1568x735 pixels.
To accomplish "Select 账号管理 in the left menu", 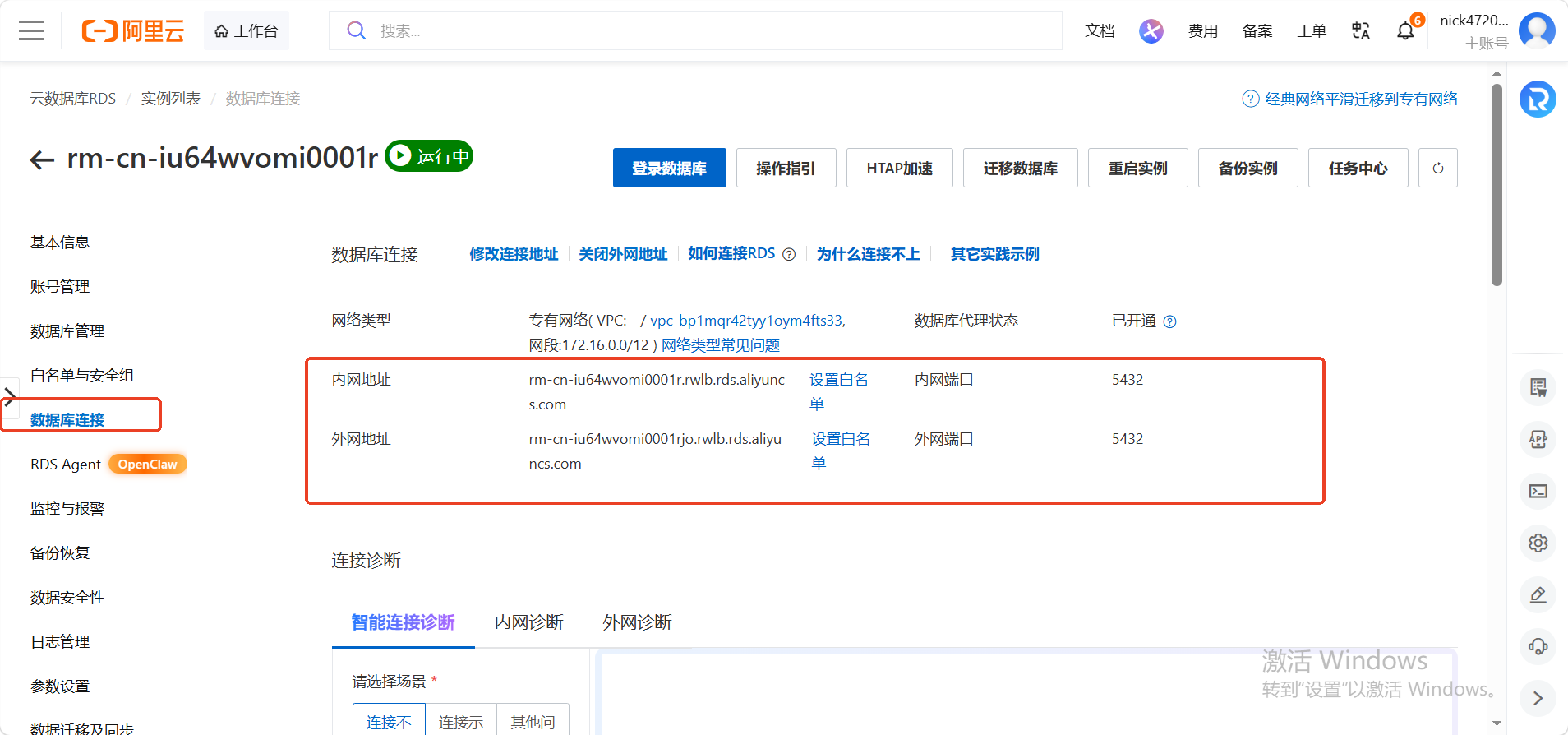I will (60, 287).
